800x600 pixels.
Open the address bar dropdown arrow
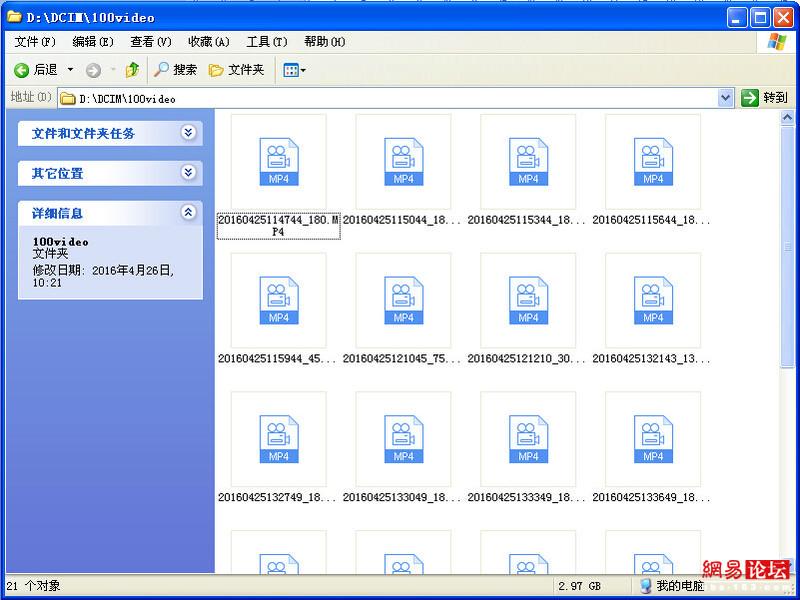point(727,98)
